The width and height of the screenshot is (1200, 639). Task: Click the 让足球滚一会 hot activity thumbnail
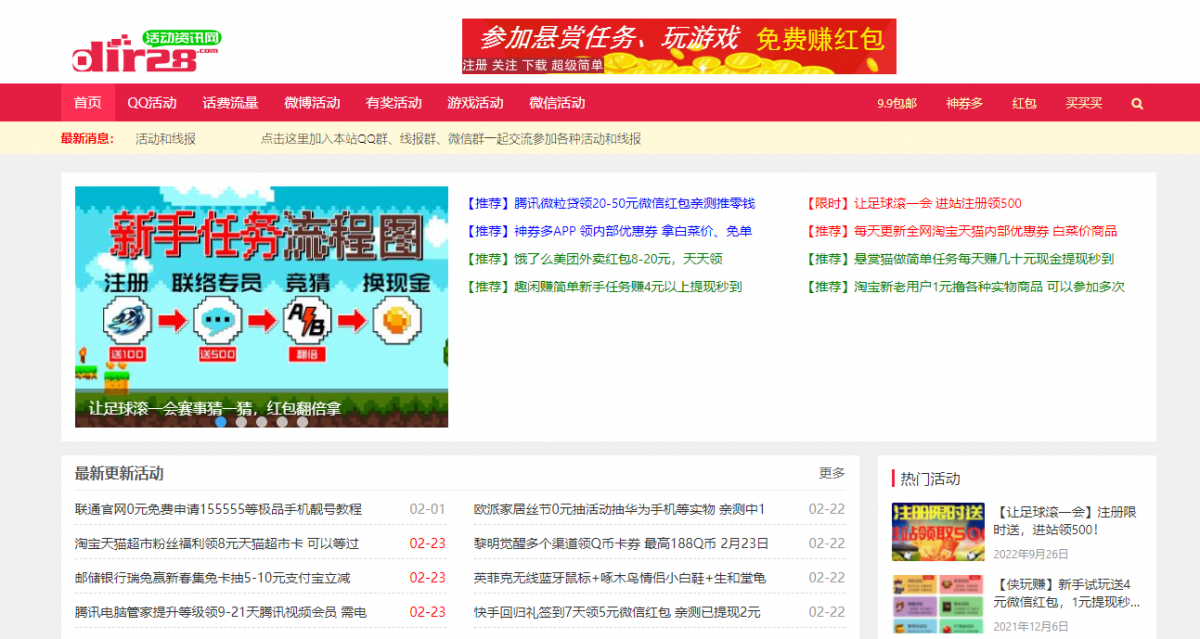(x=938, y=532)
